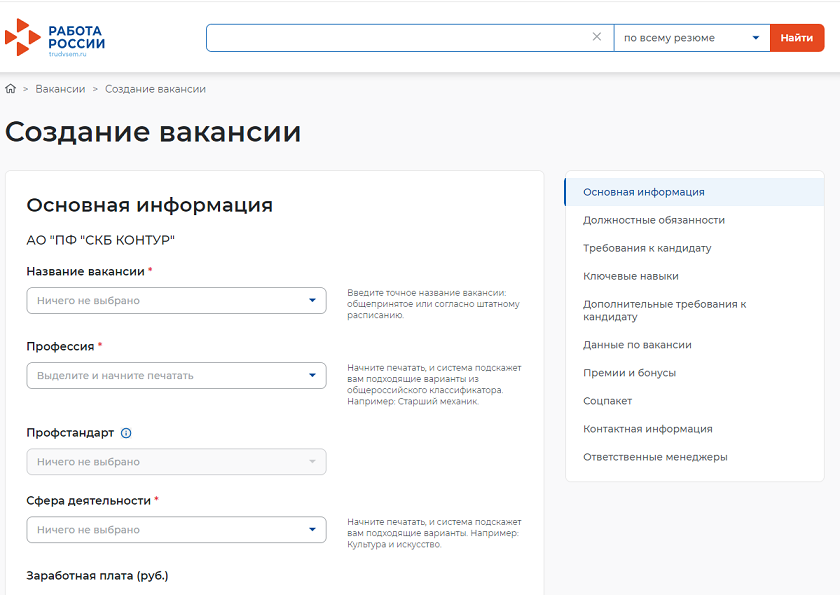
Task: Click the home icon in breadcrumbs
Action: coord(11,89)
